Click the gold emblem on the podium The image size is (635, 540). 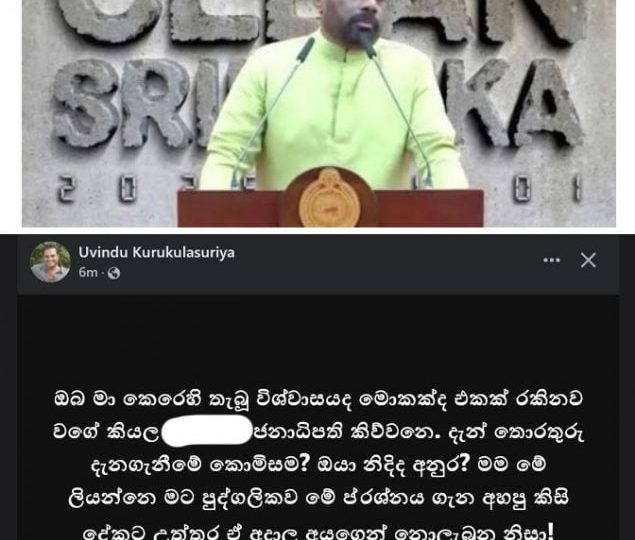[x=329, y=199]
